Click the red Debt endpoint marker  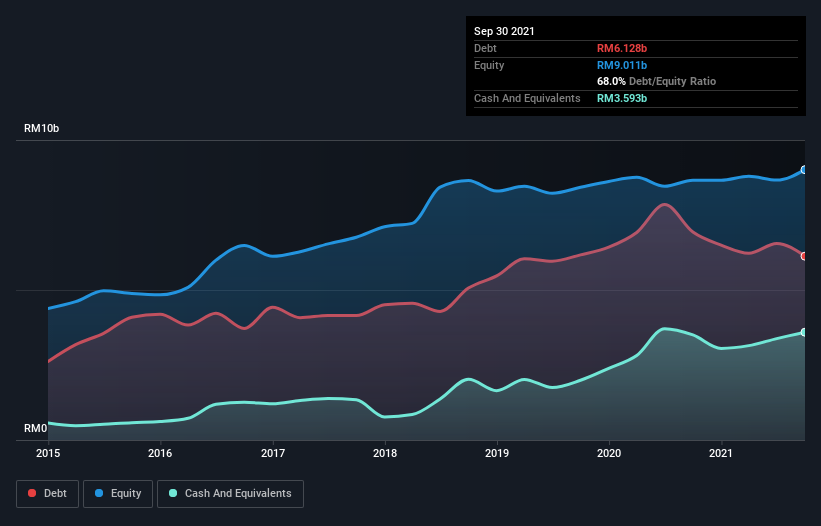804,256
